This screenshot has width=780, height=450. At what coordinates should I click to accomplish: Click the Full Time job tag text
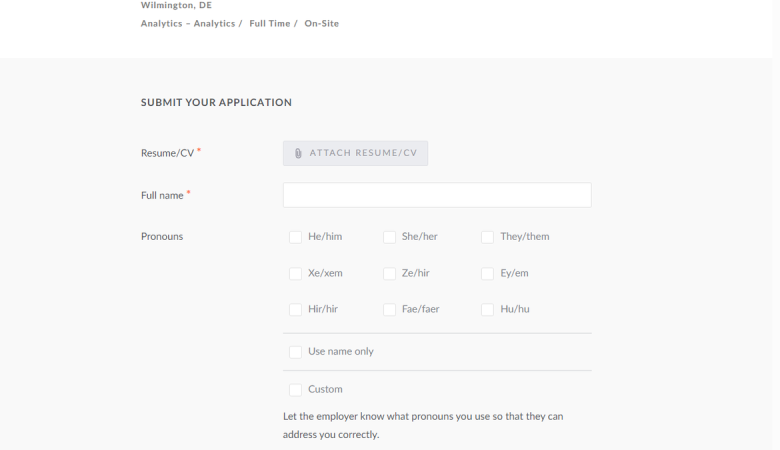[270, 23]
